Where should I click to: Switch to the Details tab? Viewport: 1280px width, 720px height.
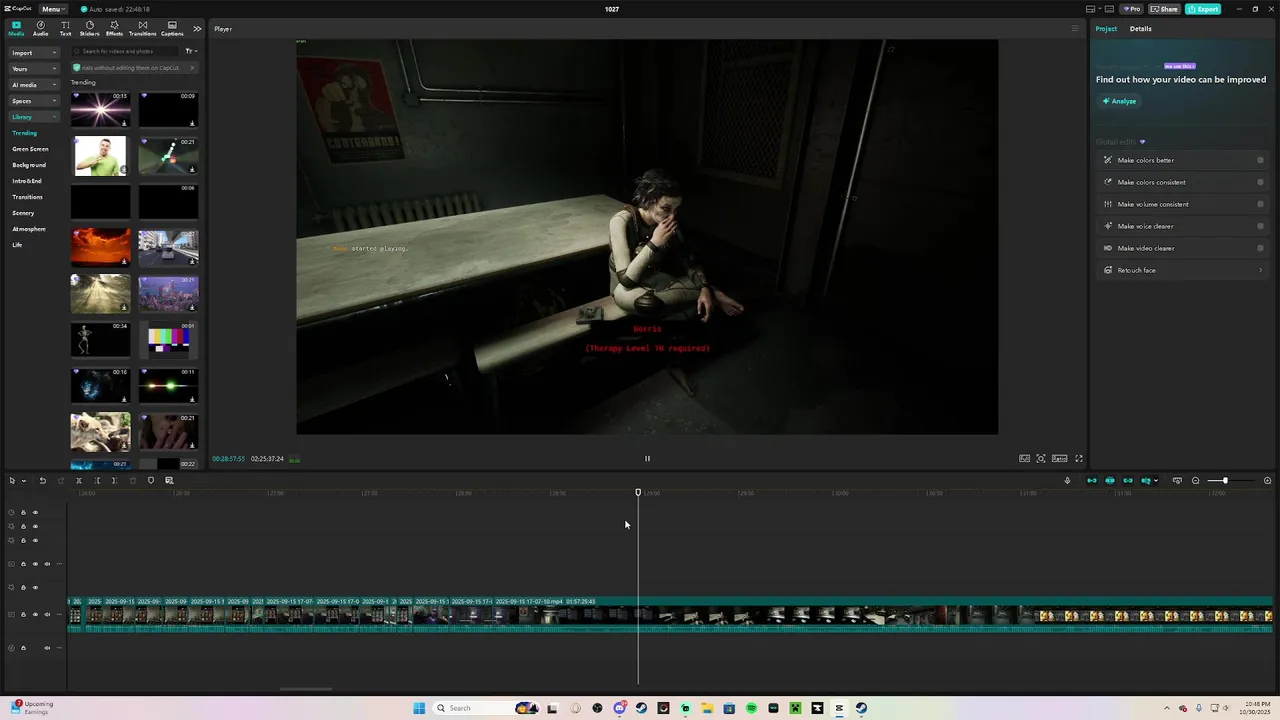(x=1141, y=28)
